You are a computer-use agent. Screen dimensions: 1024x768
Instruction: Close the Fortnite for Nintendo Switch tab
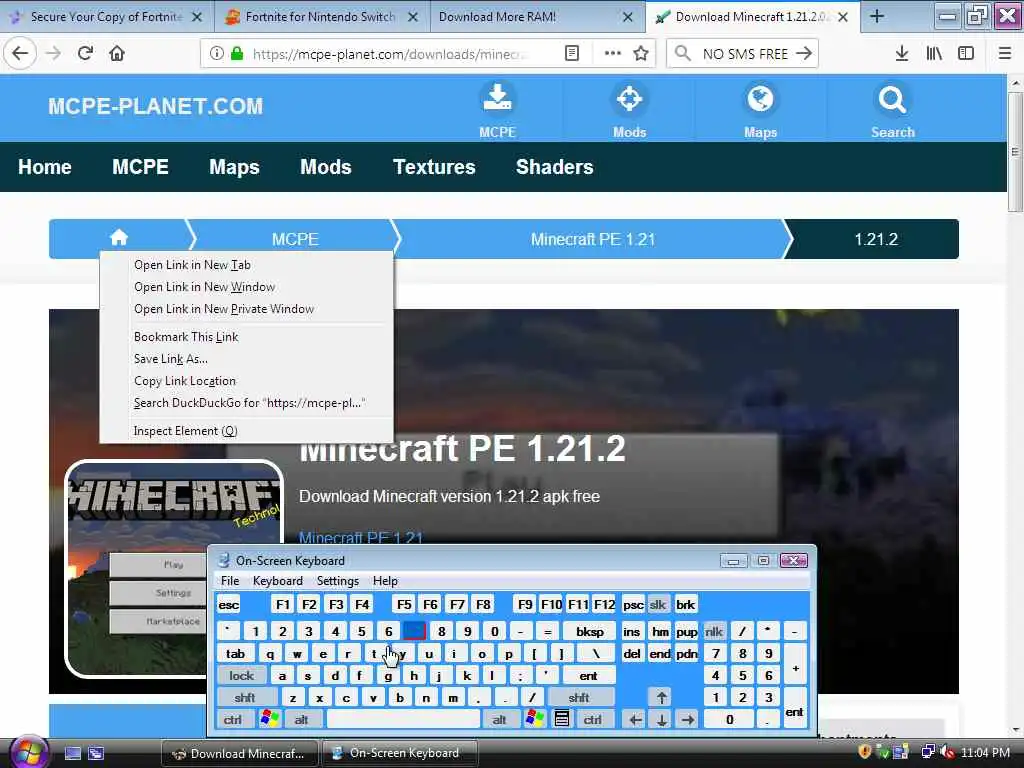(413, 17)
